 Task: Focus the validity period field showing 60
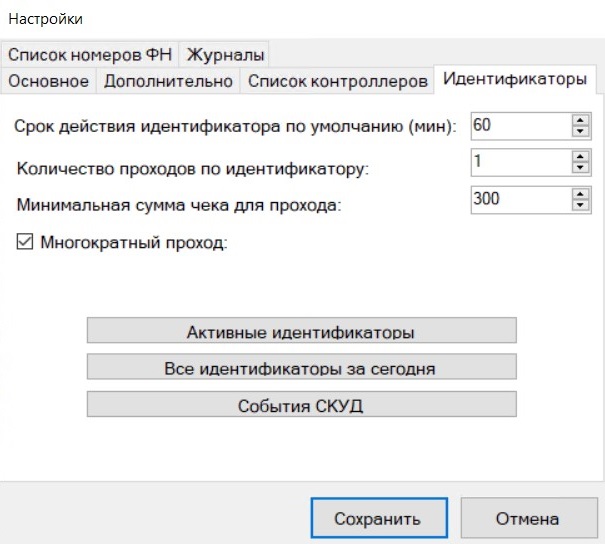pos(522,126)
